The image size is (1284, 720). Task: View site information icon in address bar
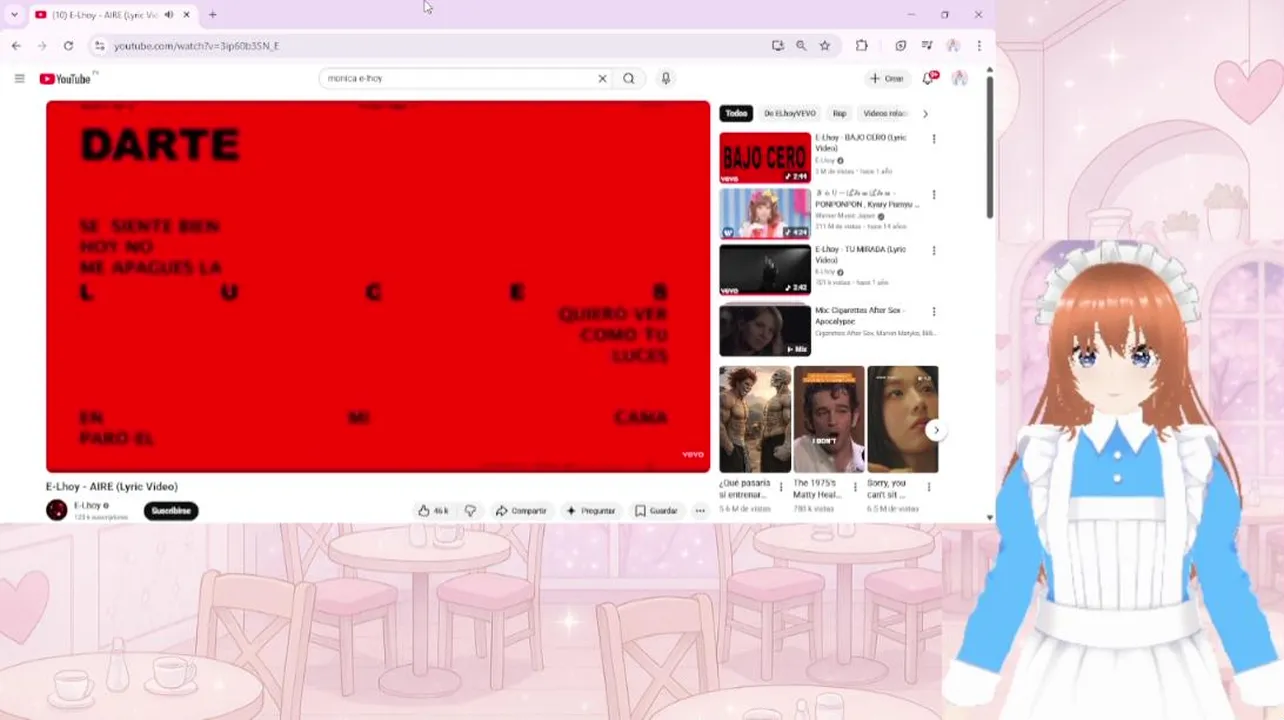pyautogui.click(x=99, y=46)
